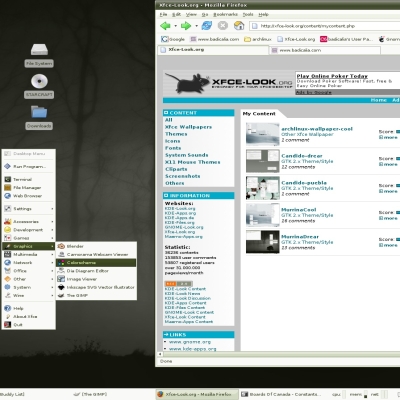
Task: Launch The GIMP from the Graphics submenu
Action: 96,295
